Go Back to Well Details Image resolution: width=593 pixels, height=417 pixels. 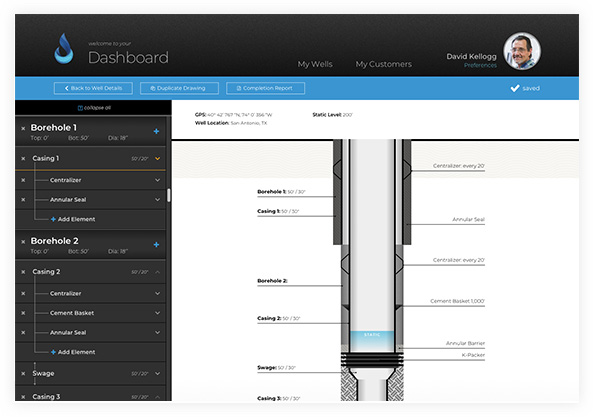(93, 88)
